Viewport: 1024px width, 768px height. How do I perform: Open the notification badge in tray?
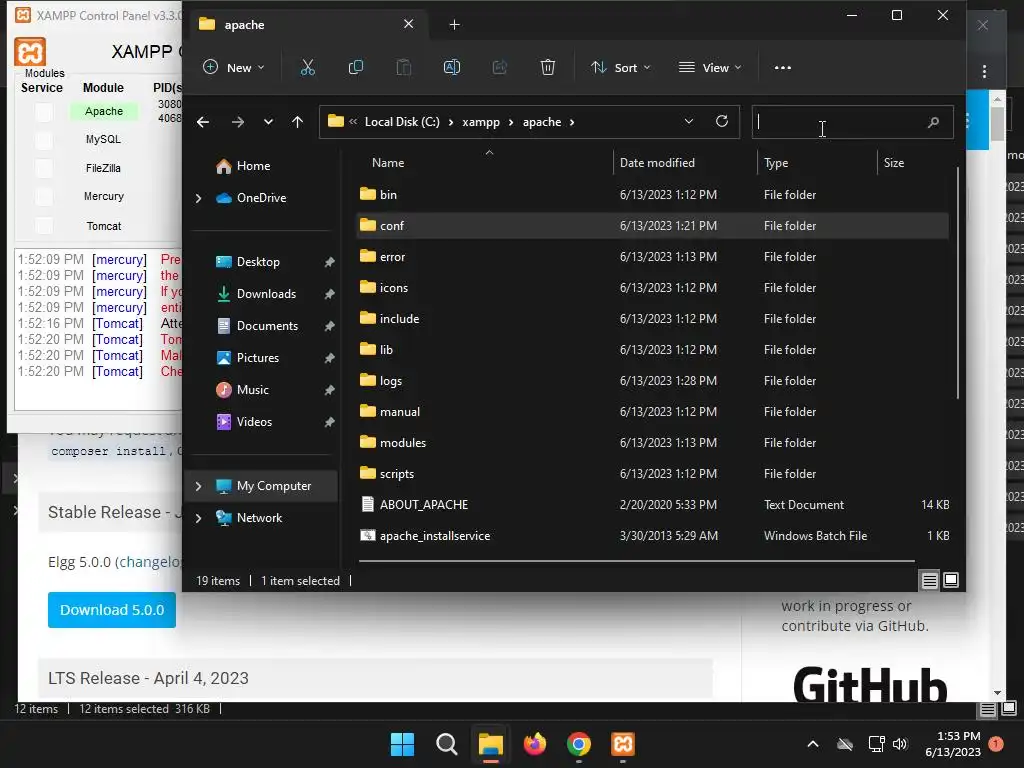click(996, 744)
